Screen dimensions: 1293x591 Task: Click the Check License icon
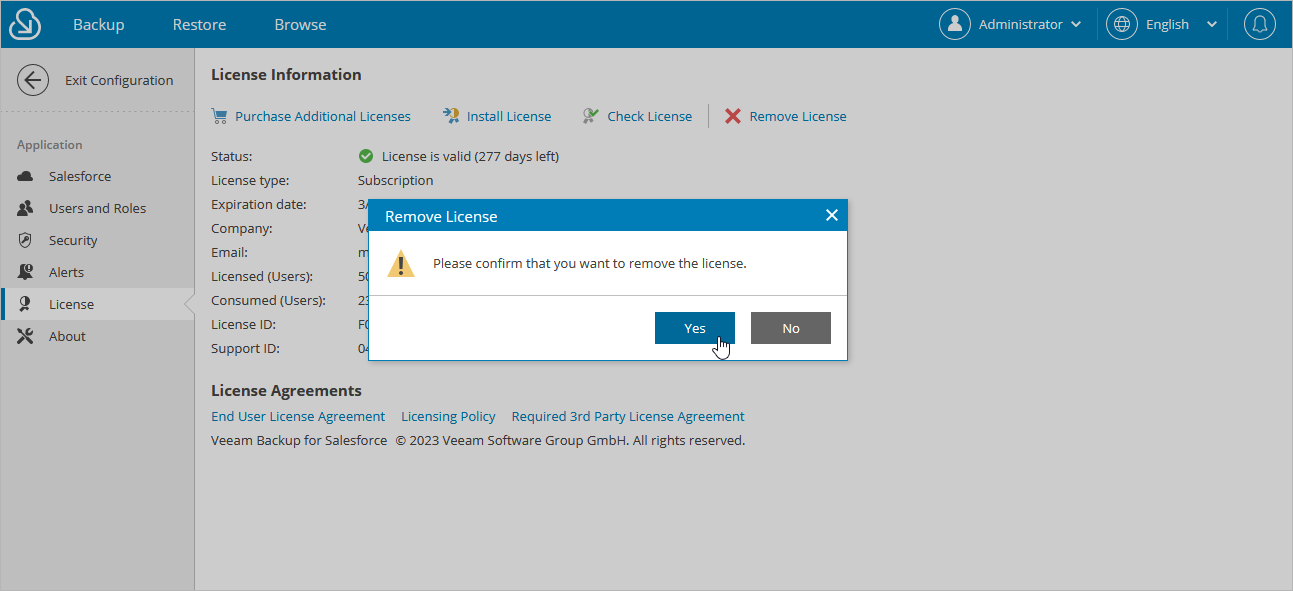coord(591,116)
